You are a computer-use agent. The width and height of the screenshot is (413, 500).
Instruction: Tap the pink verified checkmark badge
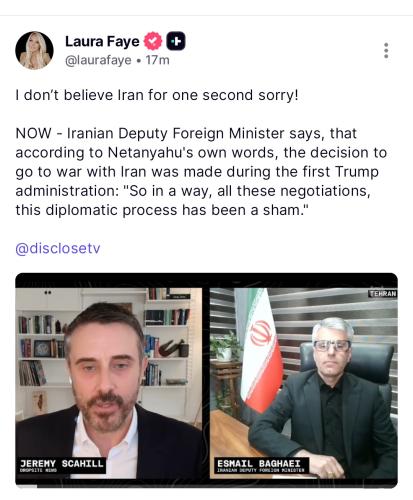pyautogui.click(x=153, y=41)
